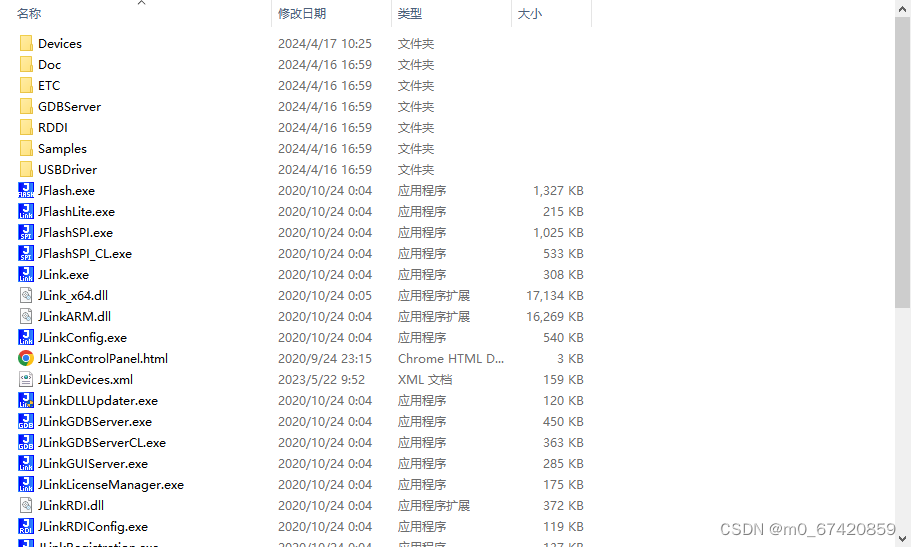Click the JLinkDevices.xml file icon
The height and width of the screenshot is (547, 911).
click(26, 379)
